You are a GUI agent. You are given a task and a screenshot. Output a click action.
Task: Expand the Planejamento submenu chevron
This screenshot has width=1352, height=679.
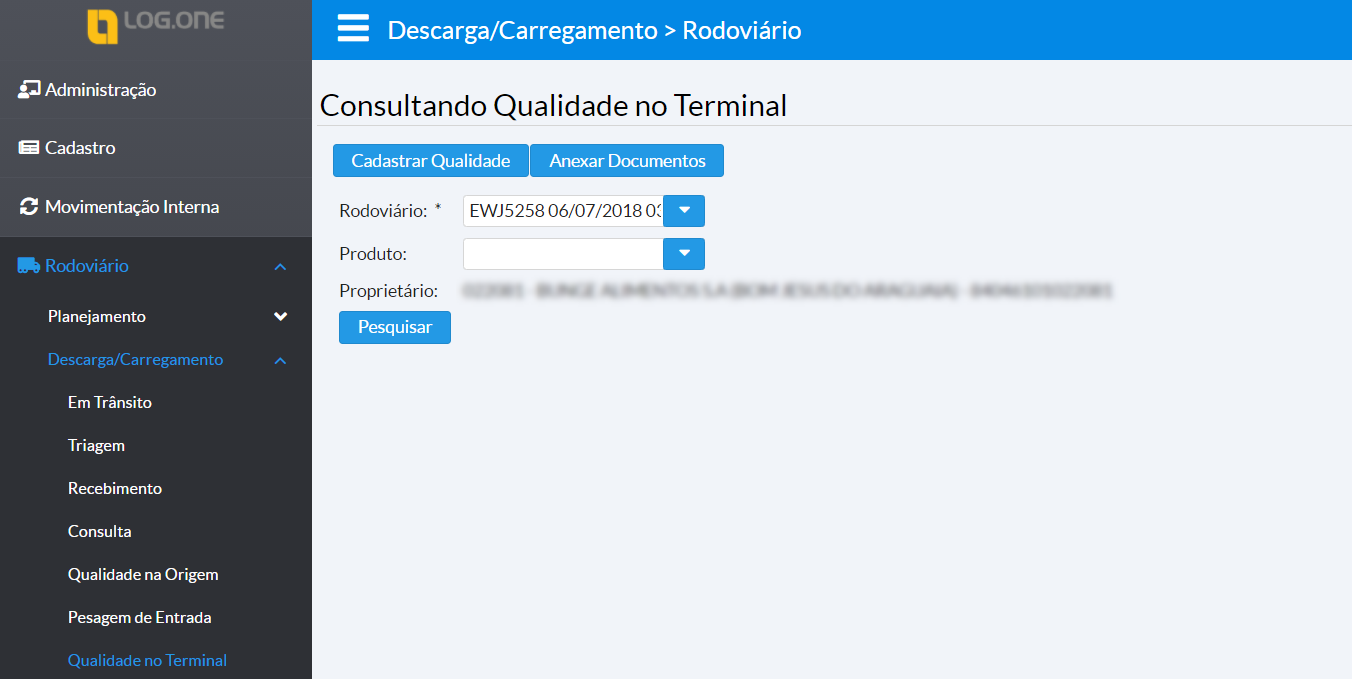click(280, 316)
